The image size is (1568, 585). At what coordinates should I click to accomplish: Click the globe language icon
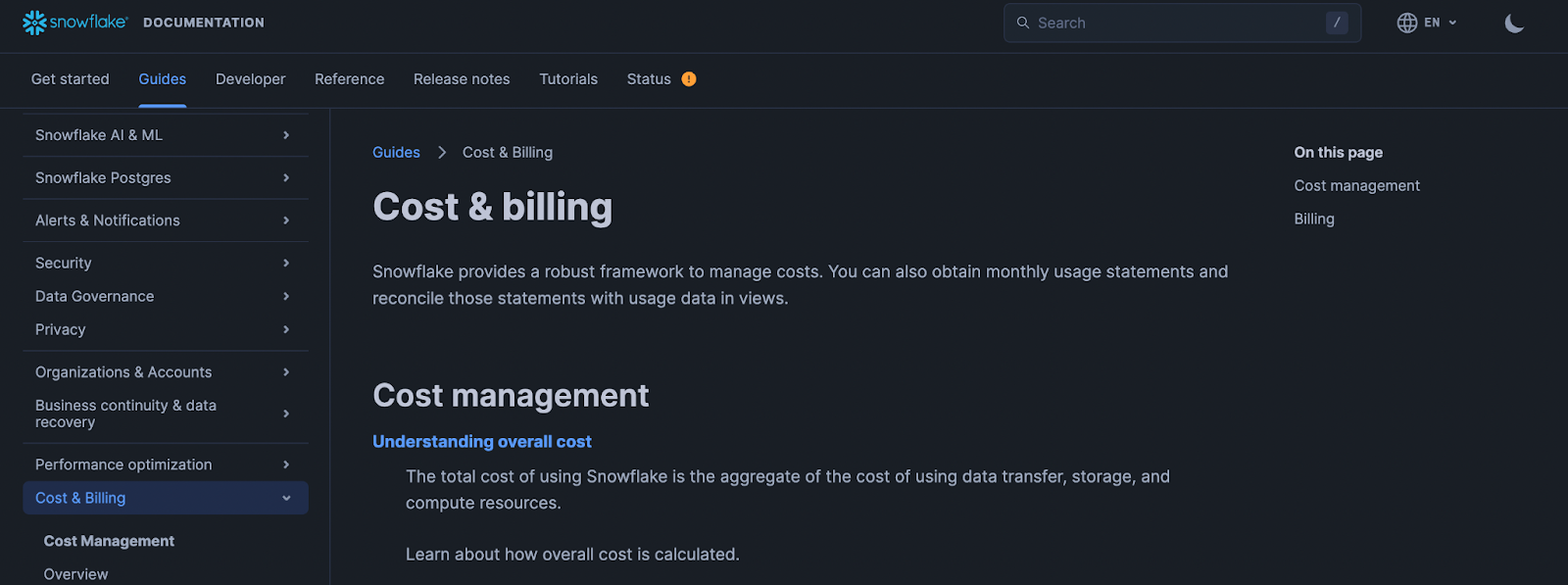tap(1407, 23)
